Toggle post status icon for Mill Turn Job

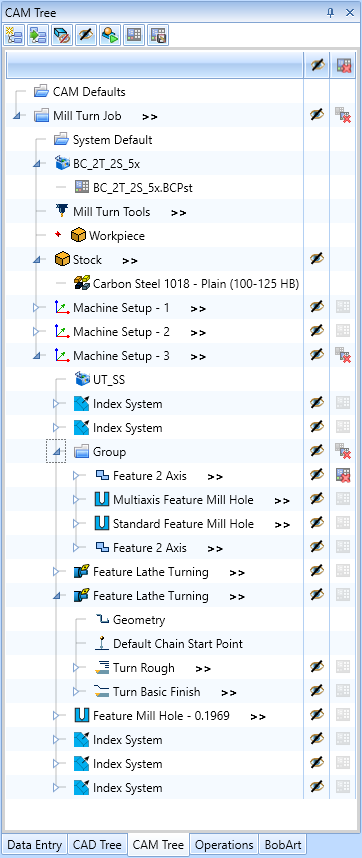coord(343,115)
